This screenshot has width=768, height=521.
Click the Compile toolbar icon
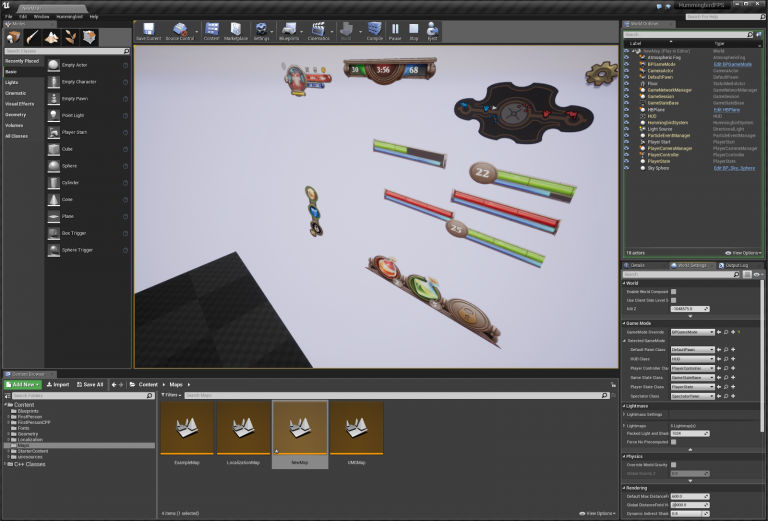point(374,31)
